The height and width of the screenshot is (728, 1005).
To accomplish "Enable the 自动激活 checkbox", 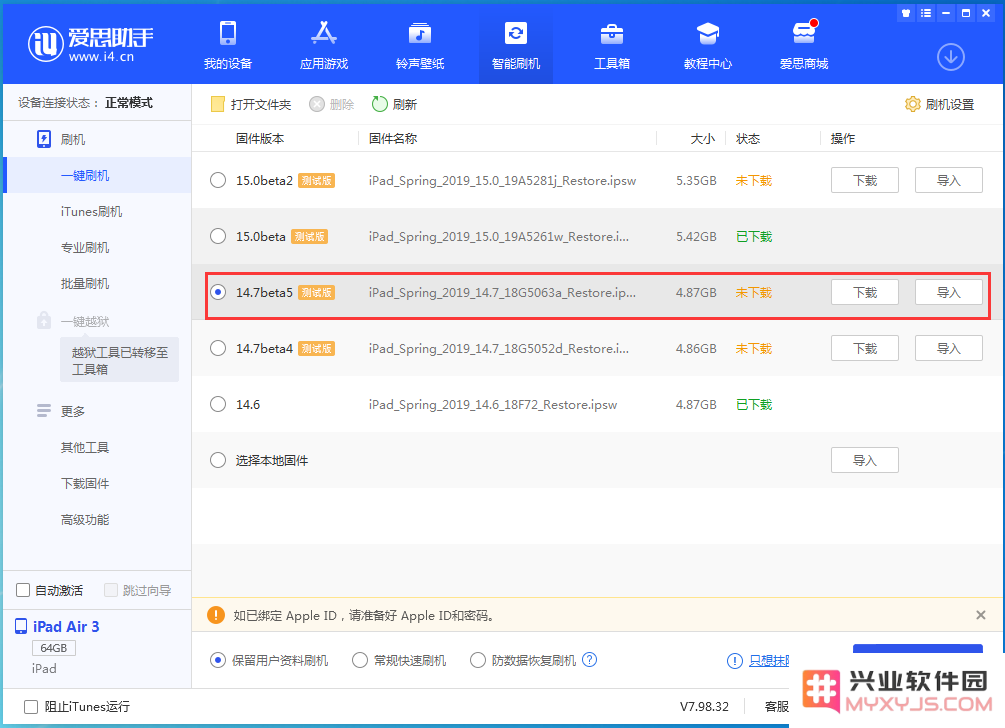I will (x=23, y=590).
